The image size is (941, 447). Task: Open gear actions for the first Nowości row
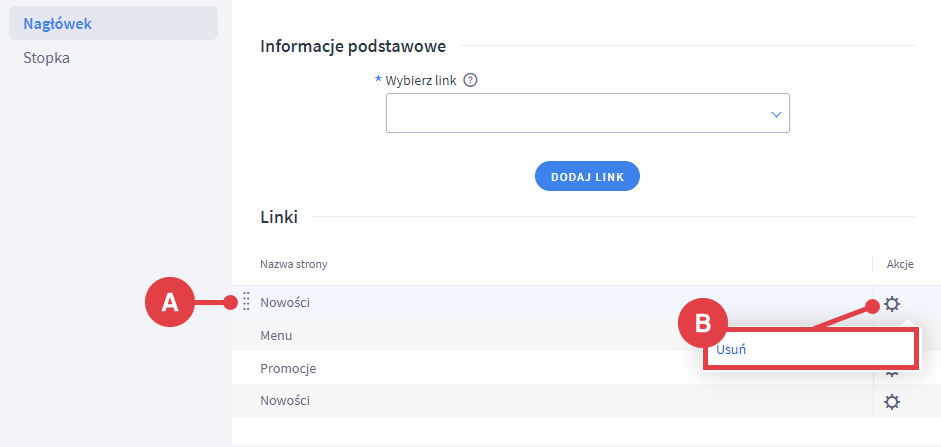892,304
